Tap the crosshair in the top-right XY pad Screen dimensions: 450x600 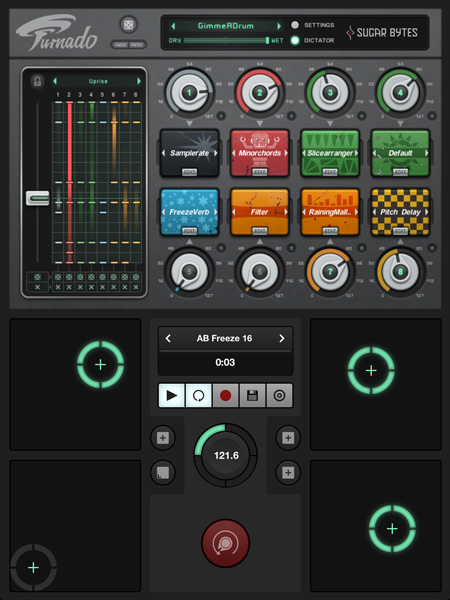tap(371, 370)
